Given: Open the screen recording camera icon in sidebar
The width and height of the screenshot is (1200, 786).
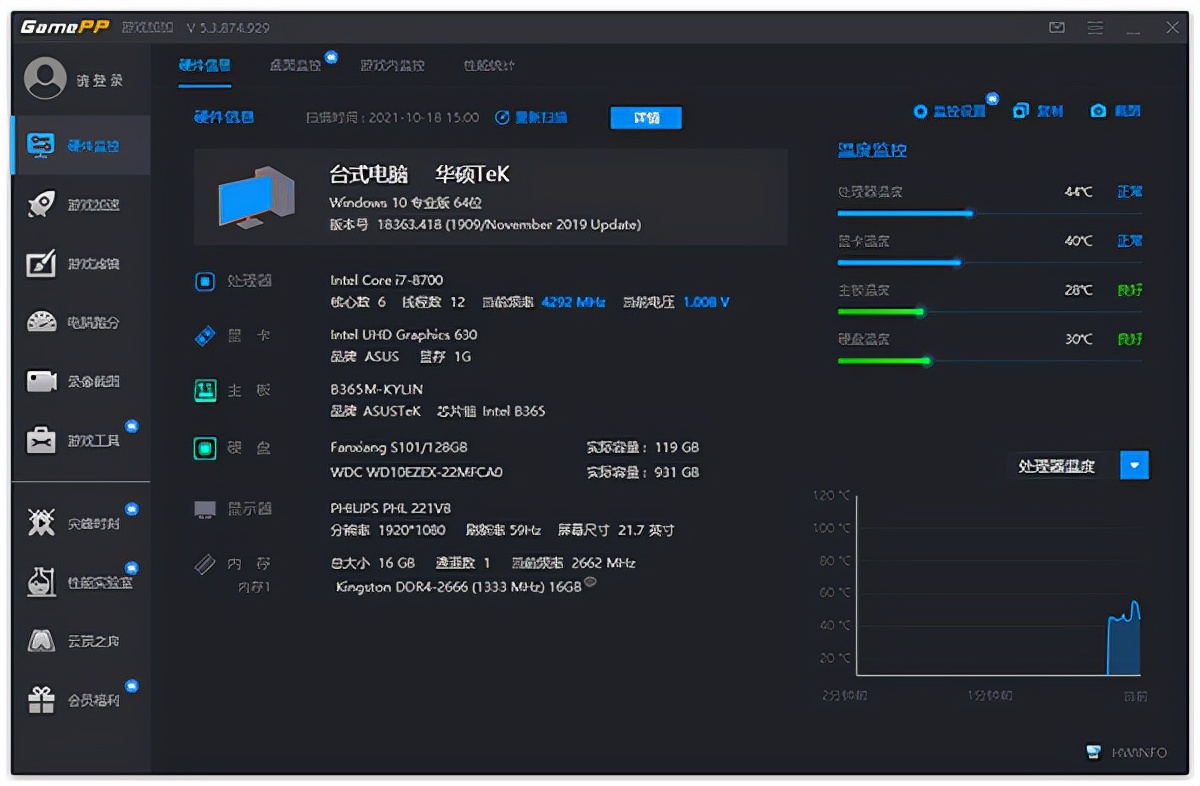Looking at the screenshot, I should (x=42, y=380).
